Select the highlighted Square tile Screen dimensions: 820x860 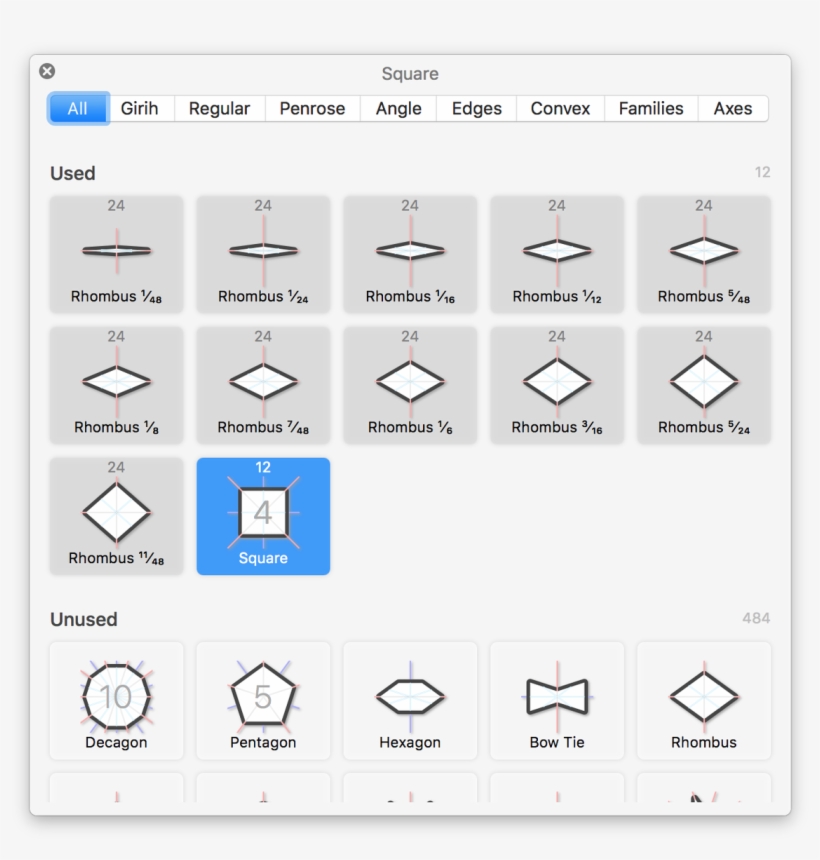(263, 516)
